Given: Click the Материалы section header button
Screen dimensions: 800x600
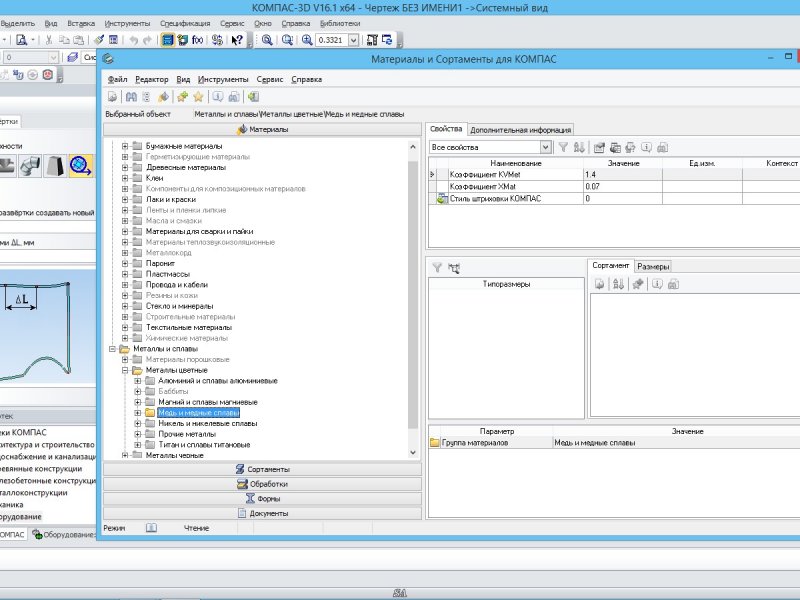Looking at the screenshot, I should (x=263, y=130).
